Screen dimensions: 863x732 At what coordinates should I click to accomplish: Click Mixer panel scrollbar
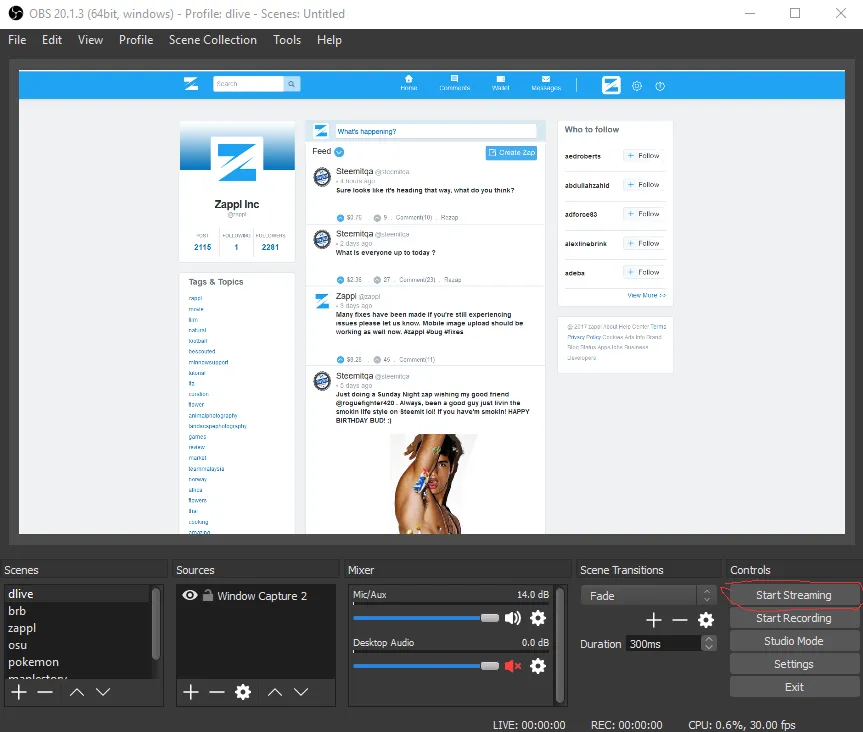560,645
